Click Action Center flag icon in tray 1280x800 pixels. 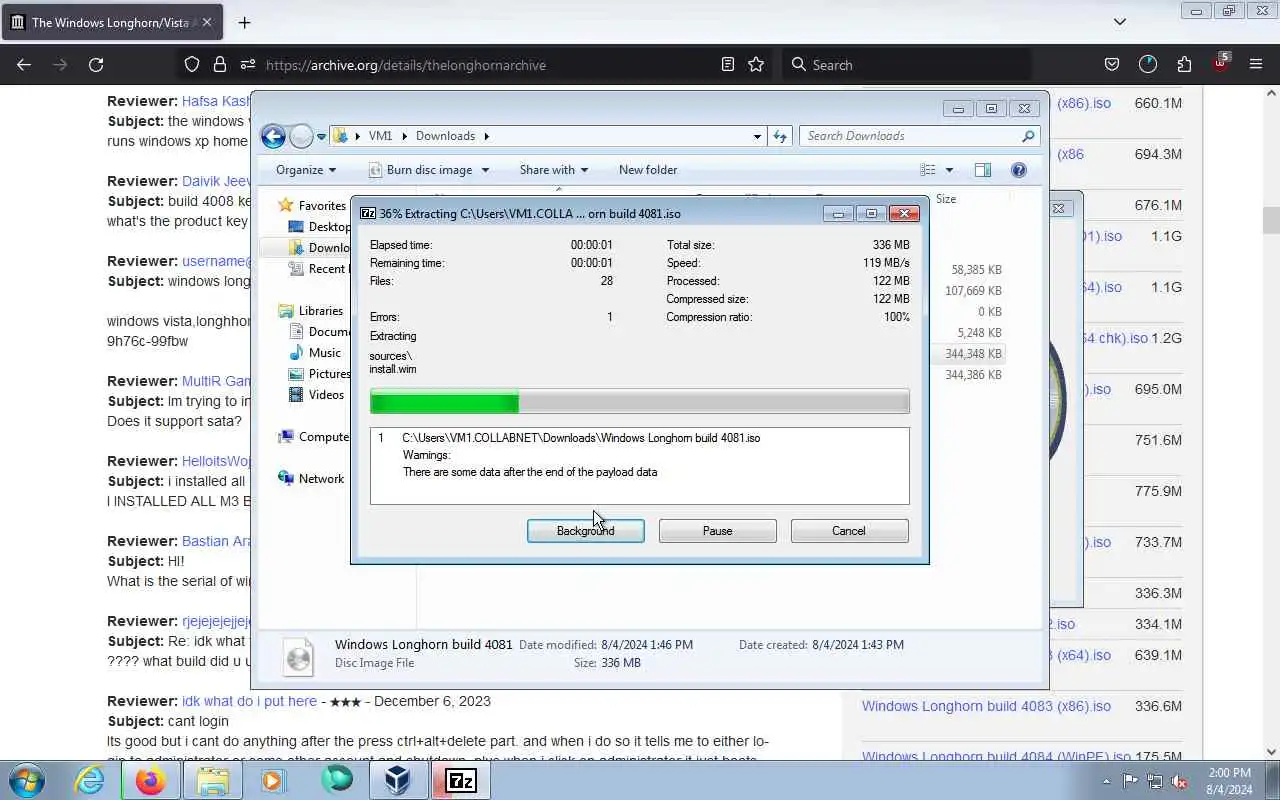tap(1131, 781)
